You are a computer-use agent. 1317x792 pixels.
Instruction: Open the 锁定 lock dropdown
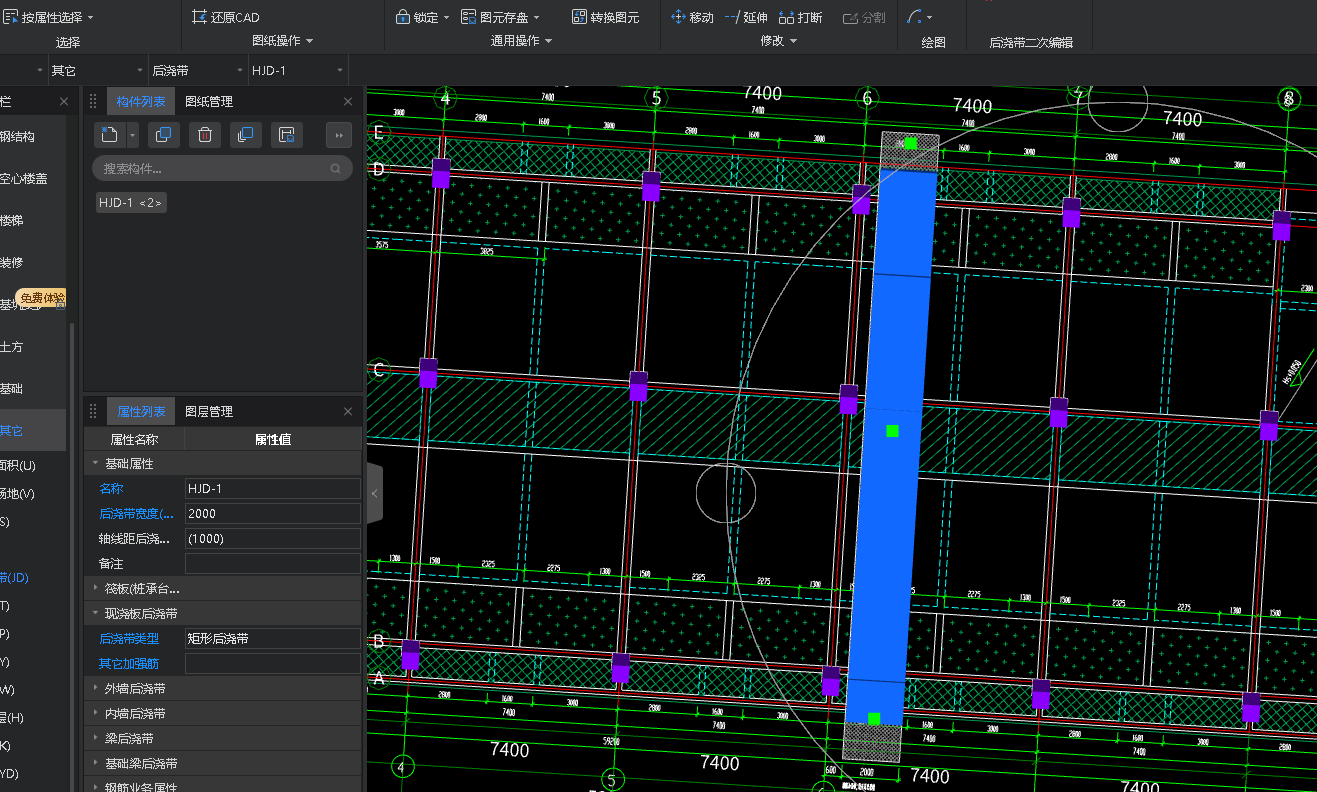click(x=423, y=17)
